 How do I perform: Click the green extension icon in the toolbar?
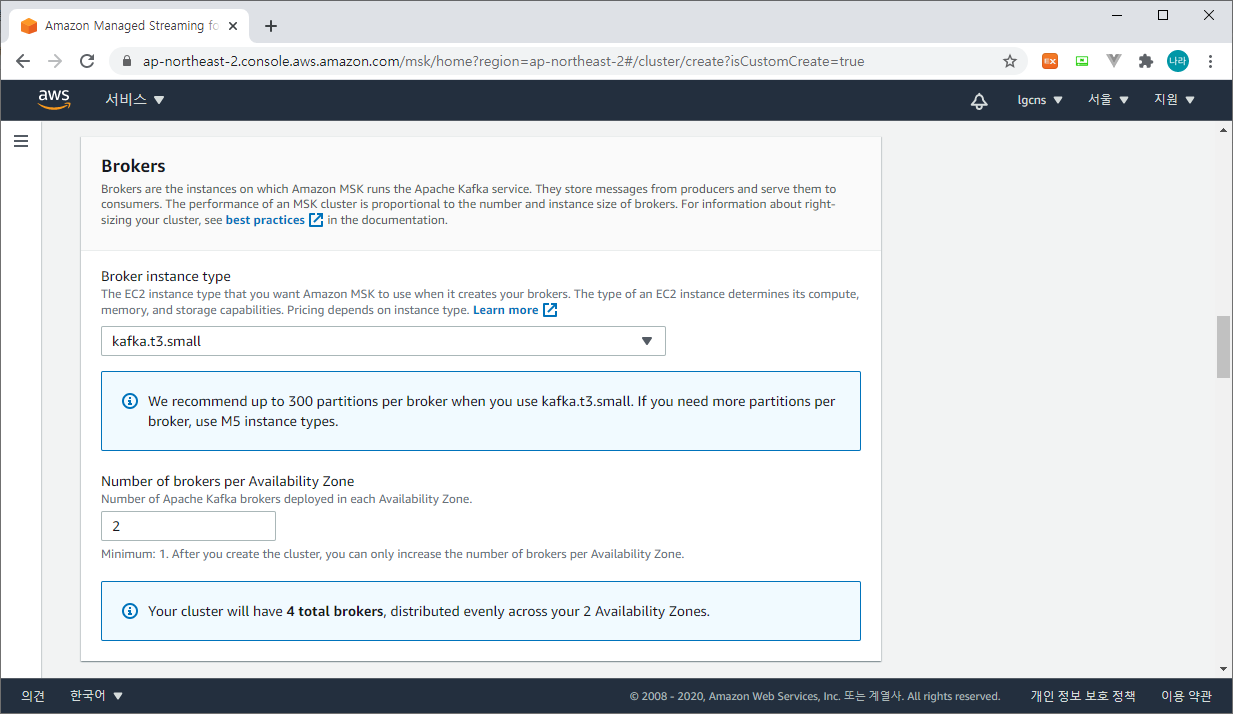pos(1082,61)
